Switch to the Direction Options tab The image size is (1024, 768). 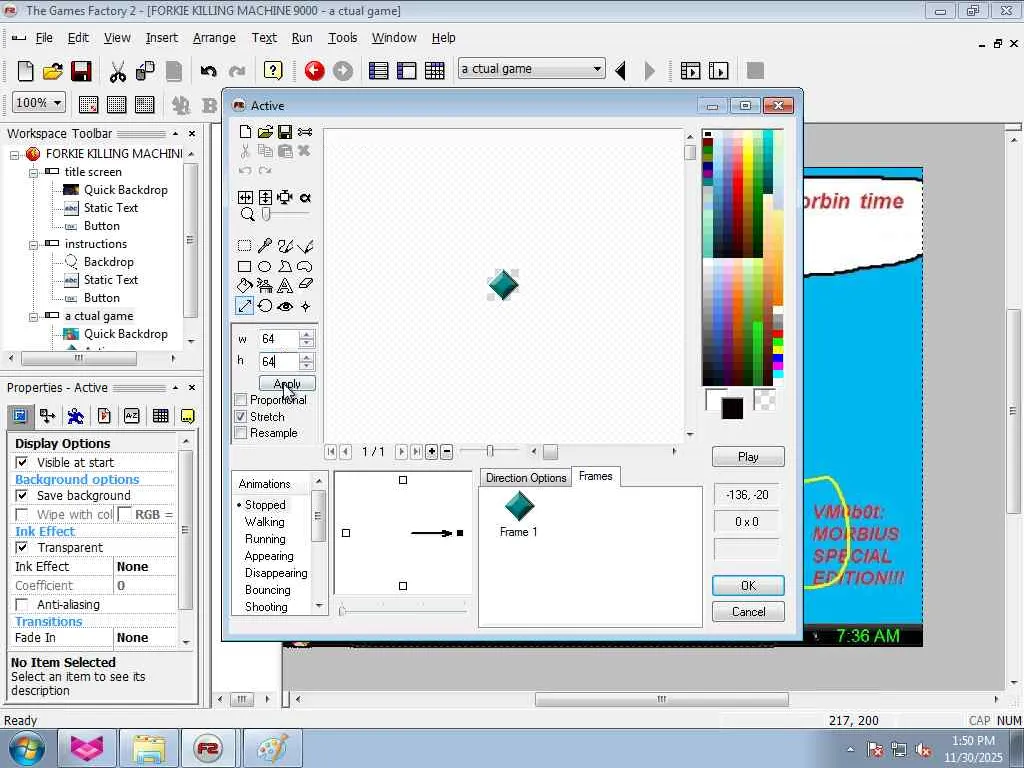tap(526, 477)
